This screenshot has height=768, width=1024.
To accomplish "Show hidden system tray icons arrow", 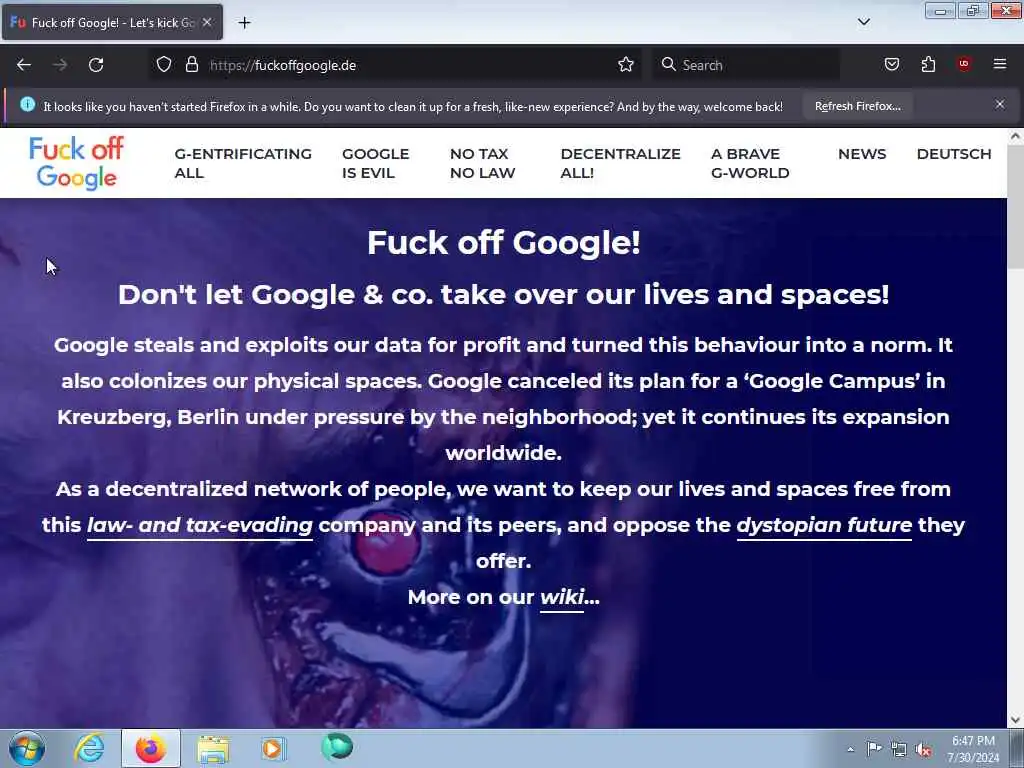I will [850, 749].
